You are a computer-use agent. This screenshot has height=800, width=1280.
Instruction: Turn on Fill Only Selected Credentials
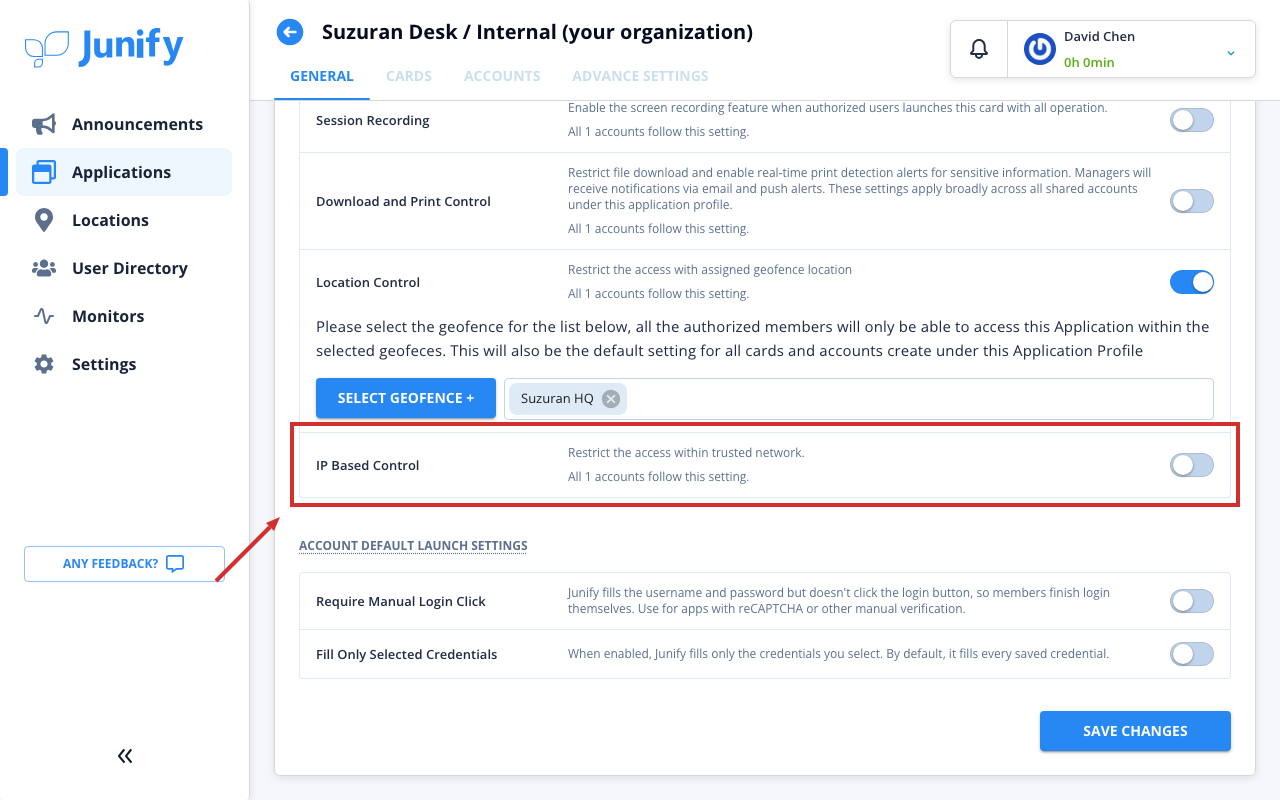click(x=1192, y=654)
